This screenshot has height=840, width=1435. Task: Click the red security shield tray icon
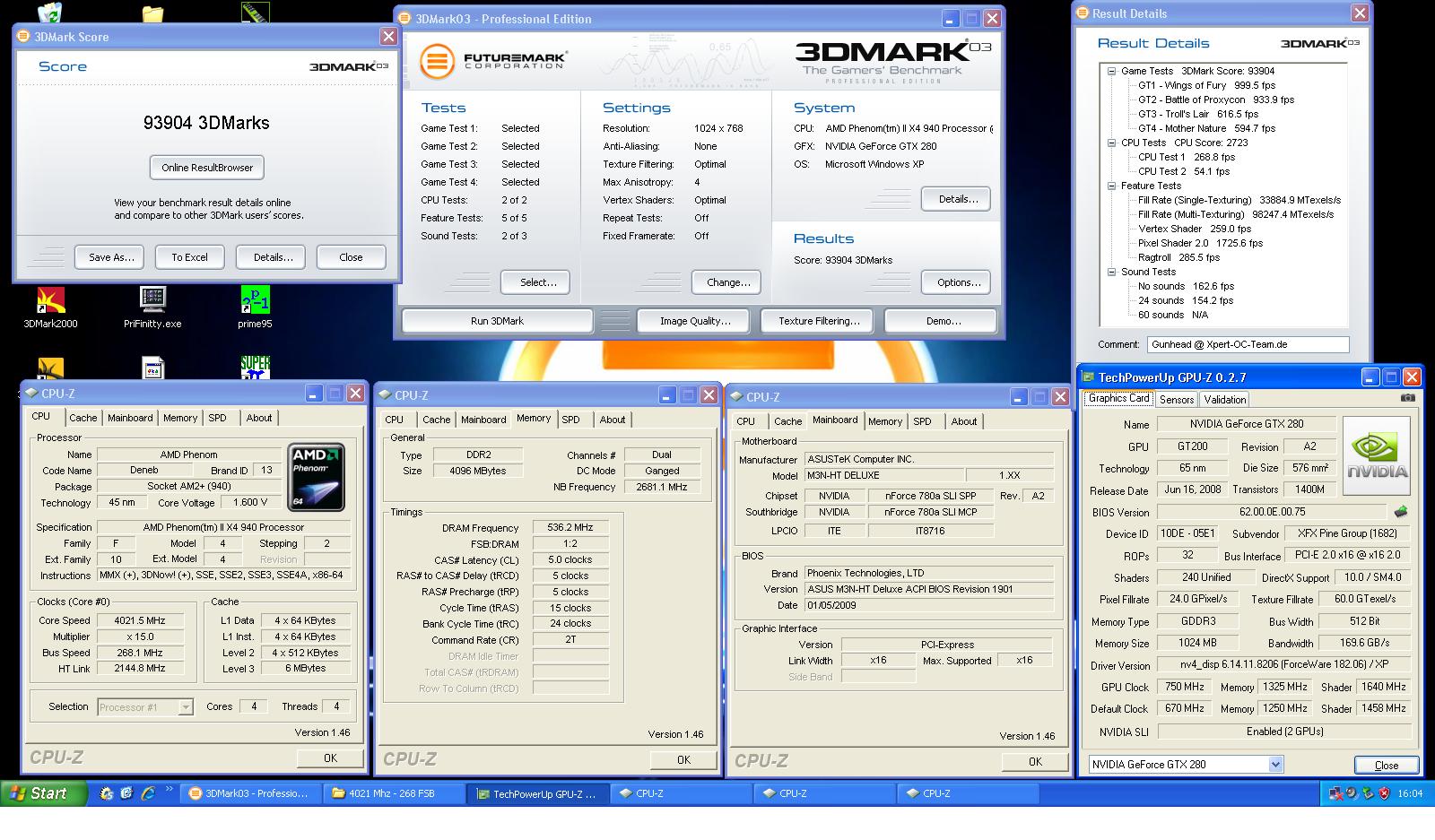pyautogui.click(x=1384, y=793)
